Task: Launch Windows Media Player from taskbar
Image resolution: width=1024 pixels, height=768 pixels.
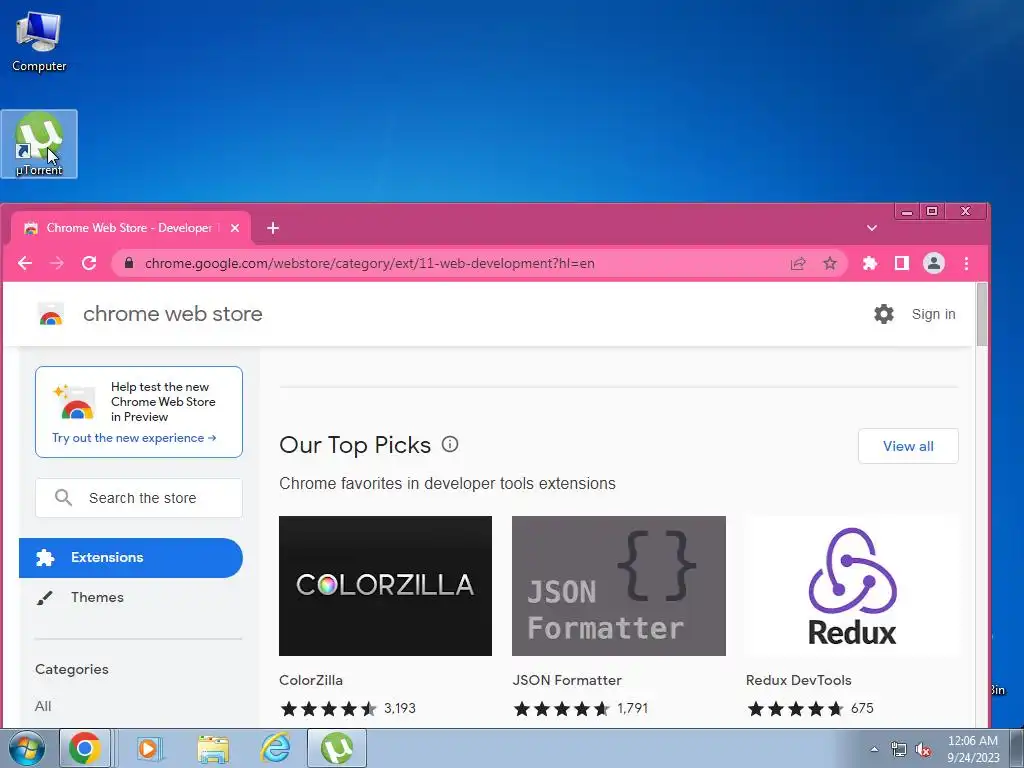Action: tap(149, 748)
